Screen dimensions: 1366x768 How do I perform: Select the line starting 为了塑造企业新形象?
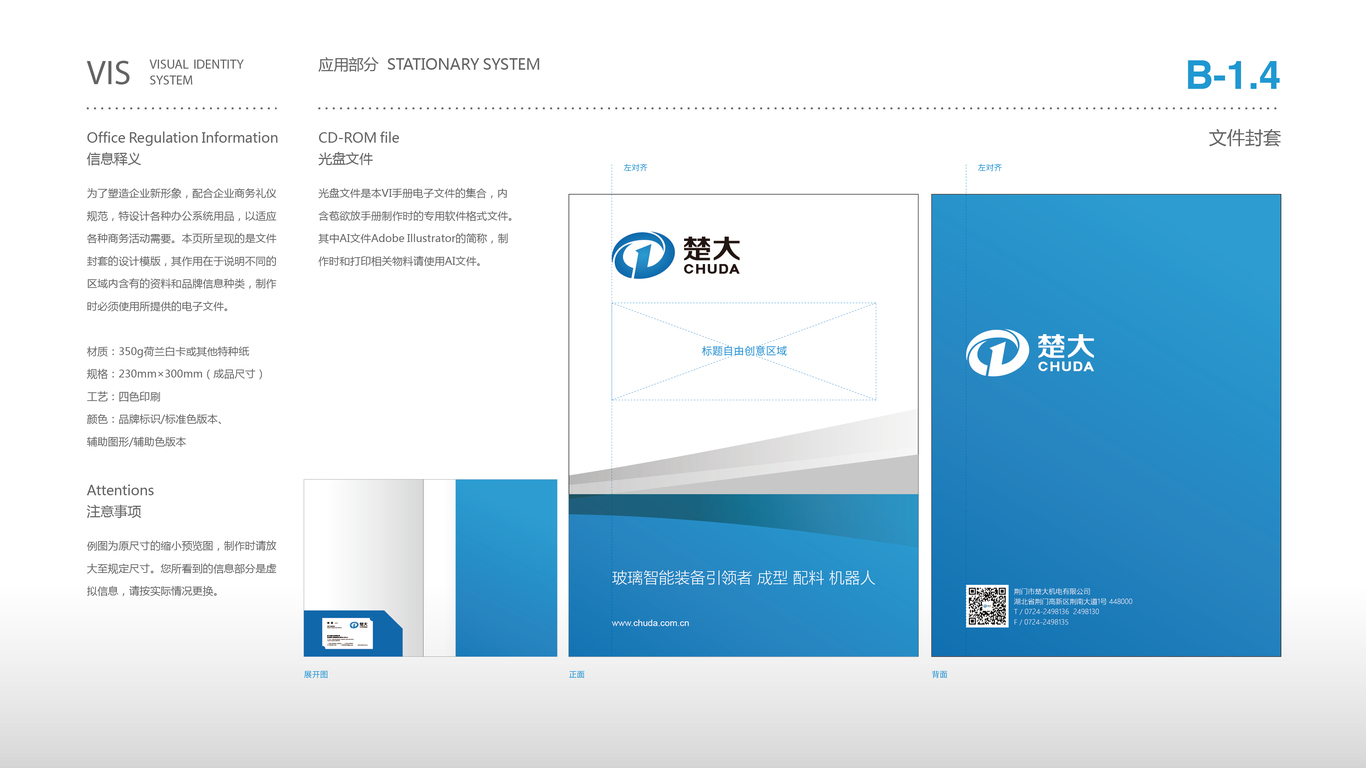(181, 193)
